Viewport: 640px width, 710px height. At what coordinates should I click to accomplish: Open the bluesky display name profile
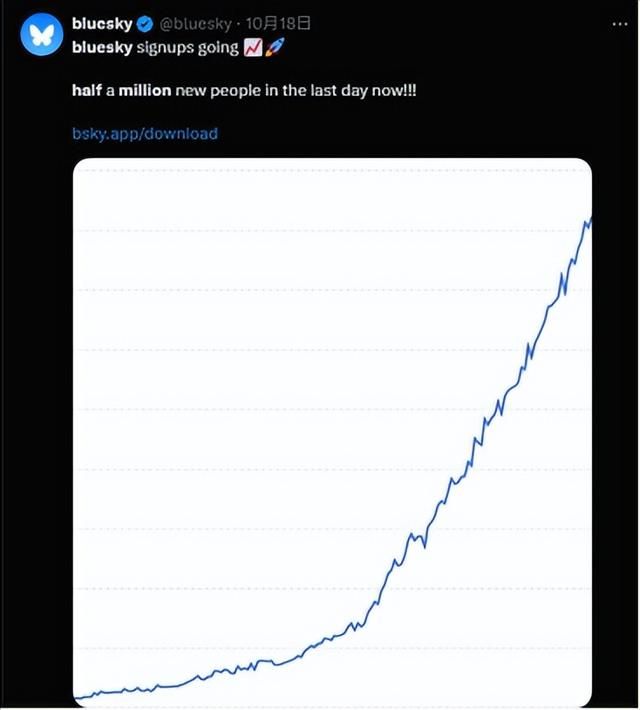tap(102, 24)
